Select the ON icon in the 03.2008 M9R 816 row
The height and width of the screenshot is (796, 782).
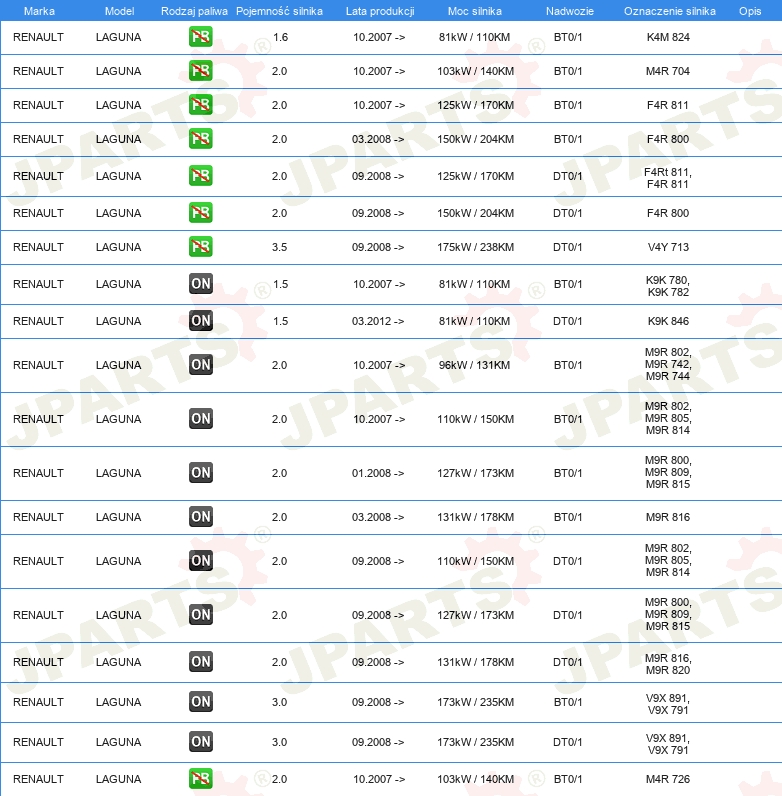[x=201, y=517]
